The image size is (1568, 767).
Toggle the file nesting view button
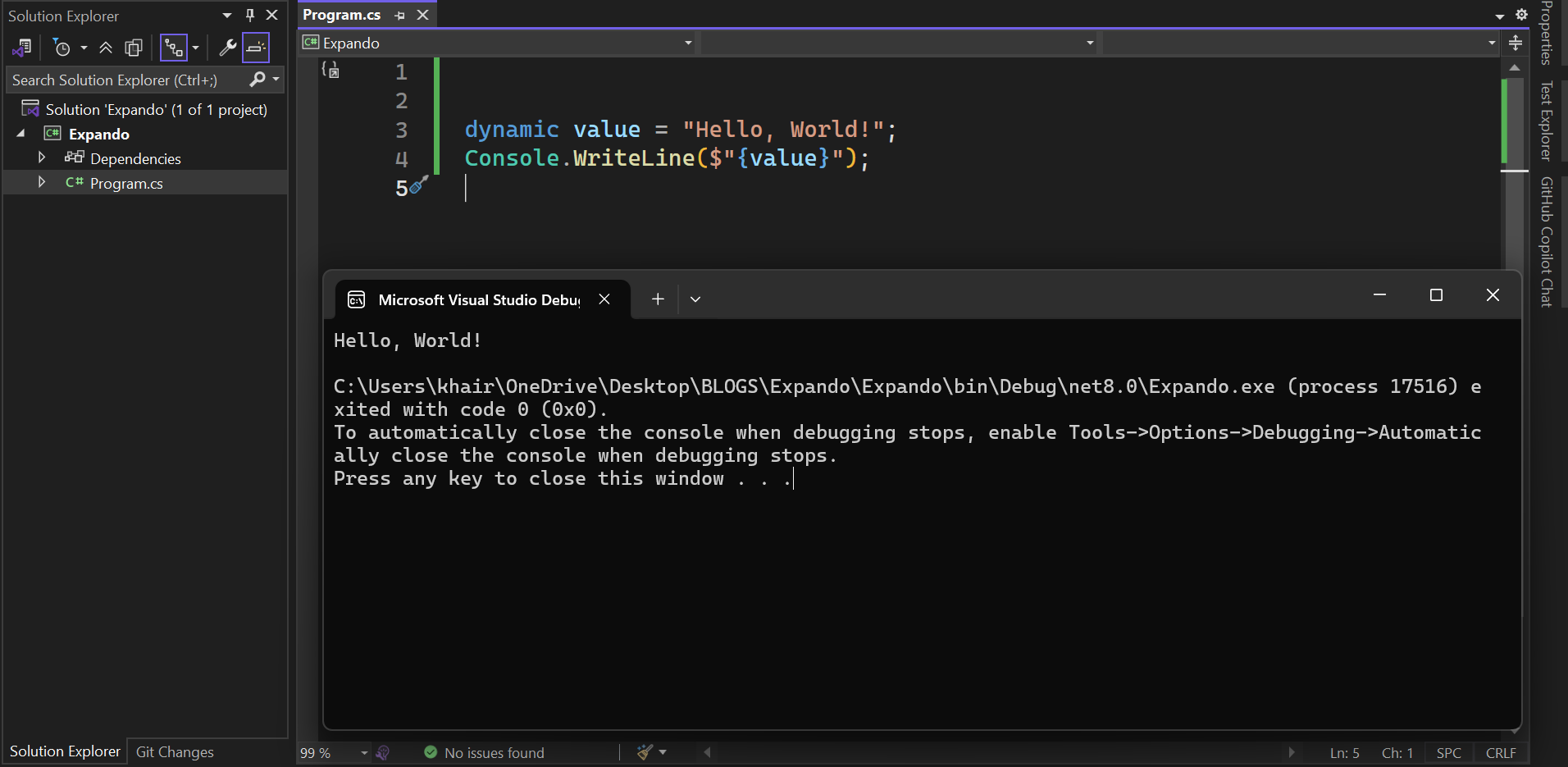(x=173, y=48)
